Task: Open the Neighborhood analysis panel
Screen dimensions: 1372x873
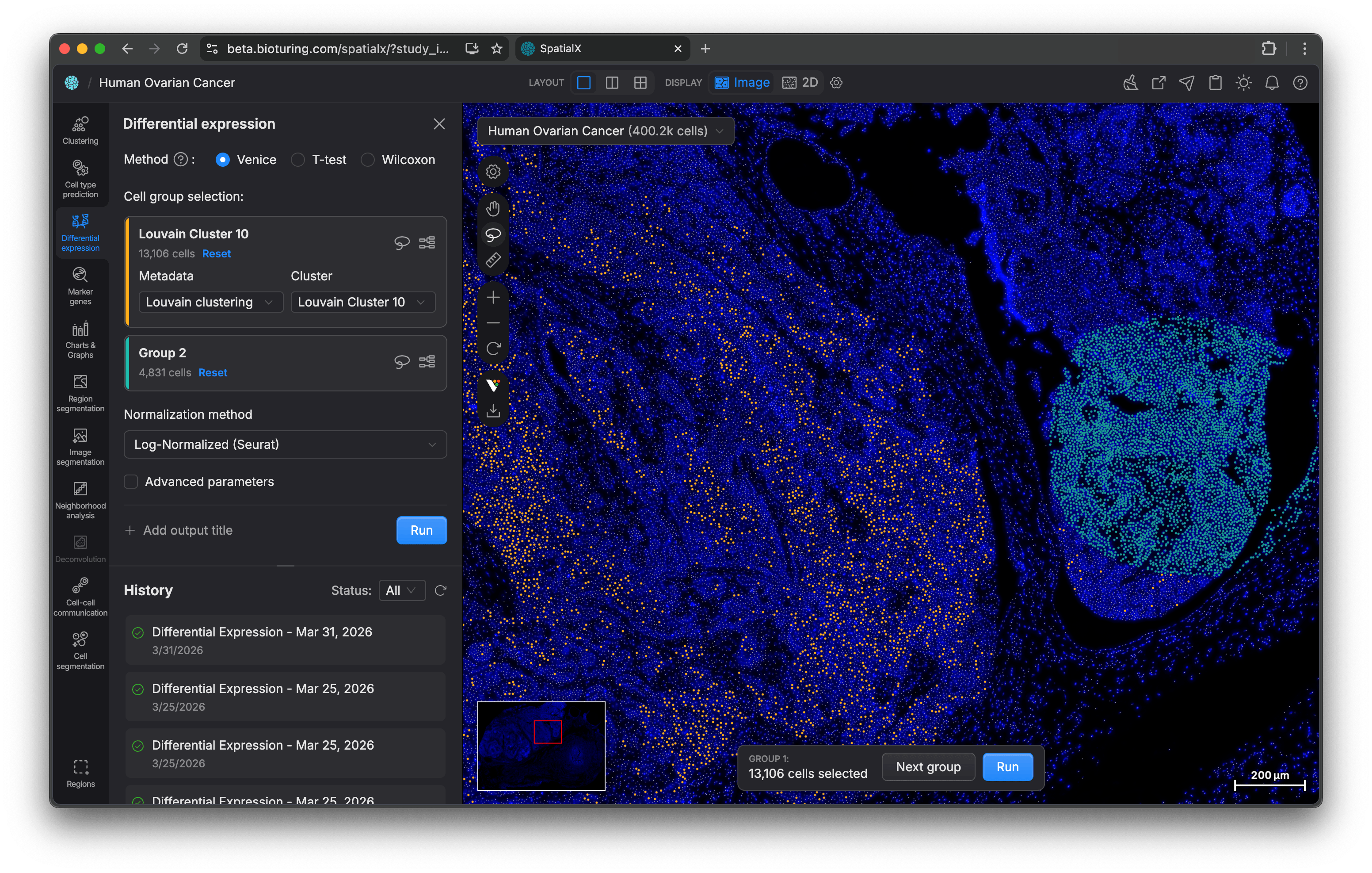Action: click(80, 500)
